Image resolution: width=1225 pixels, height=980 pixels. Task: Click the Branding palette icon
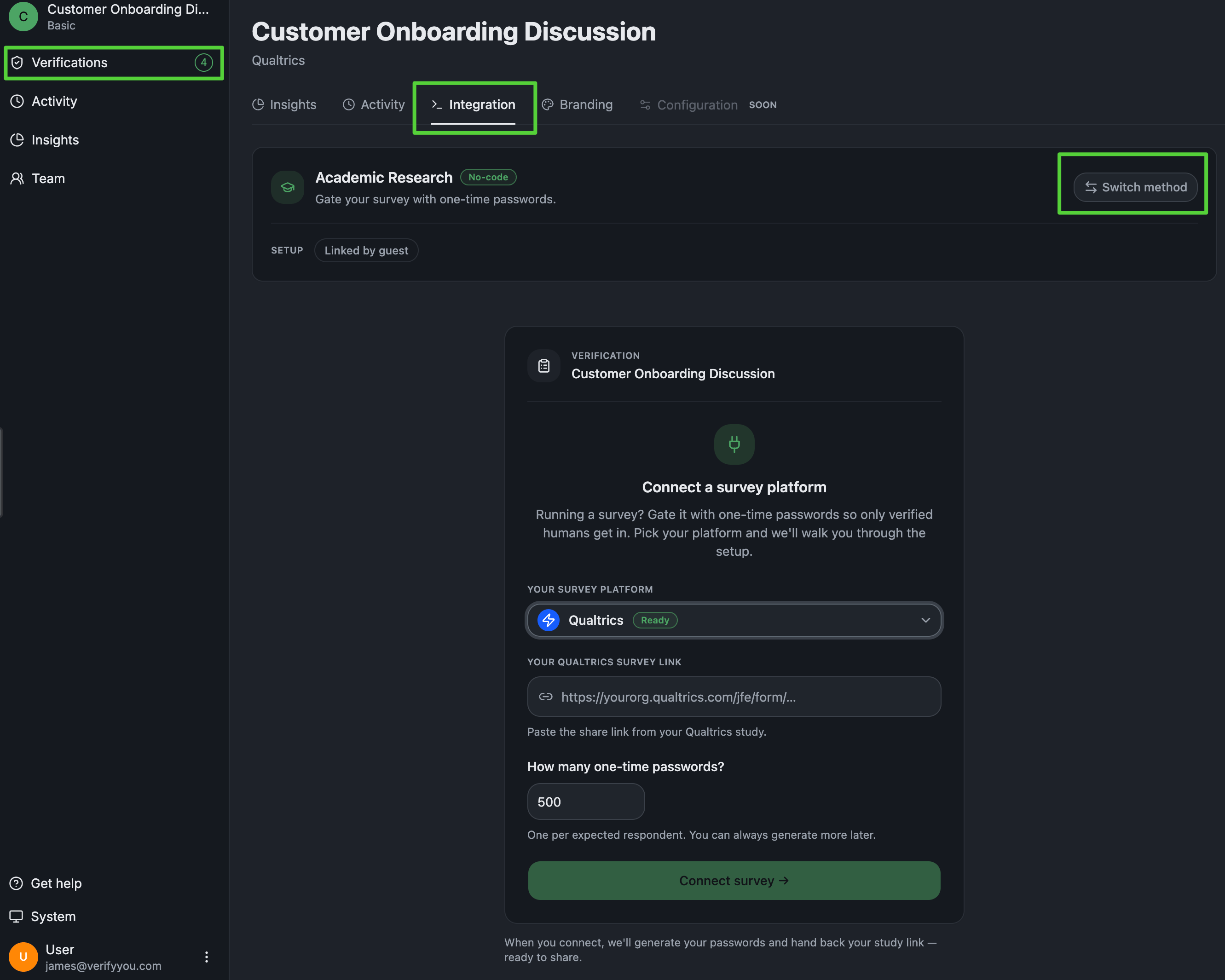(x=547, y=104)
